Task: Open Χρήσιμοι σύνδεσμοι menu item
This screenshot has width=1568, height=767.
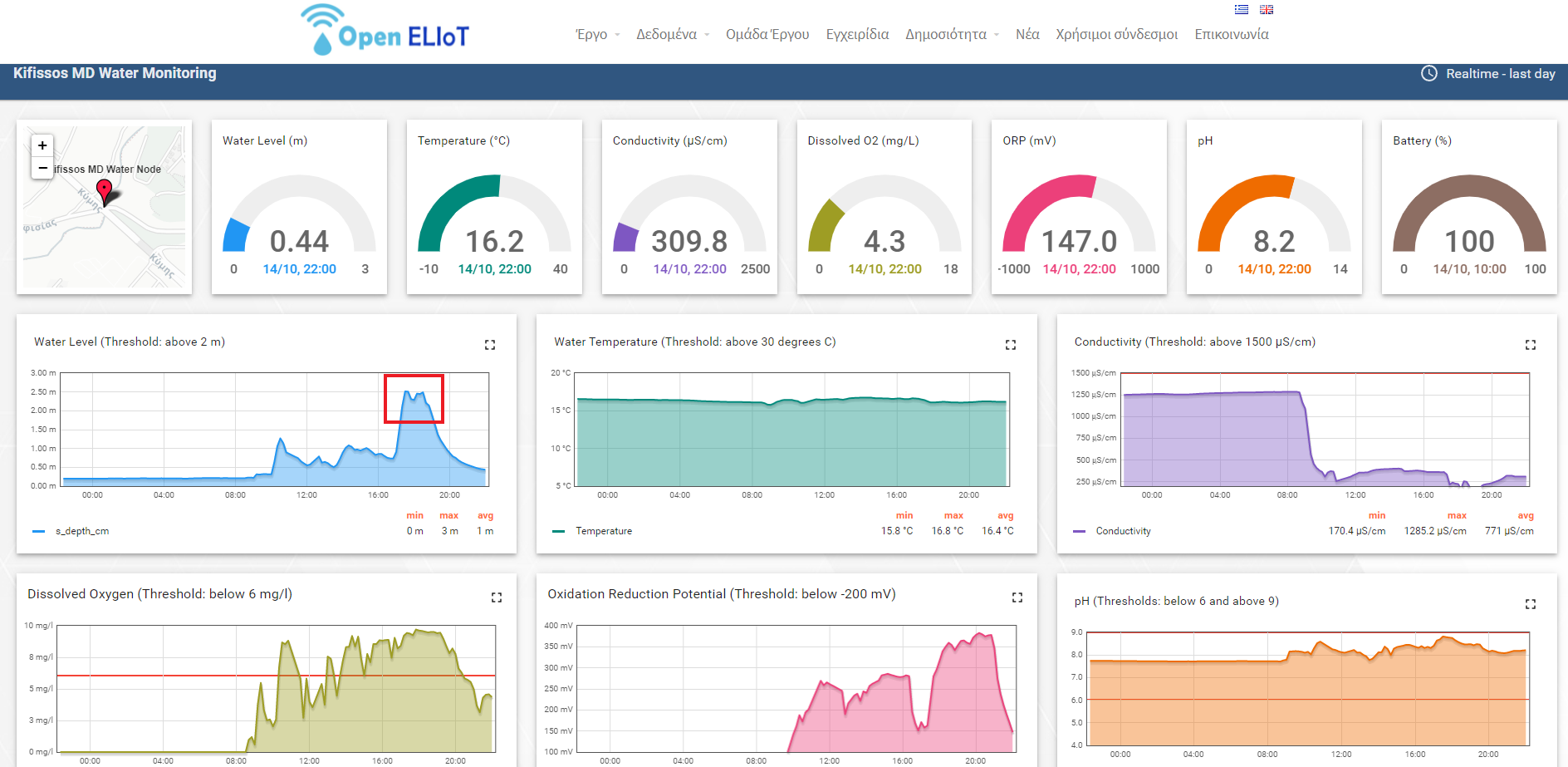Action: 1116,34
